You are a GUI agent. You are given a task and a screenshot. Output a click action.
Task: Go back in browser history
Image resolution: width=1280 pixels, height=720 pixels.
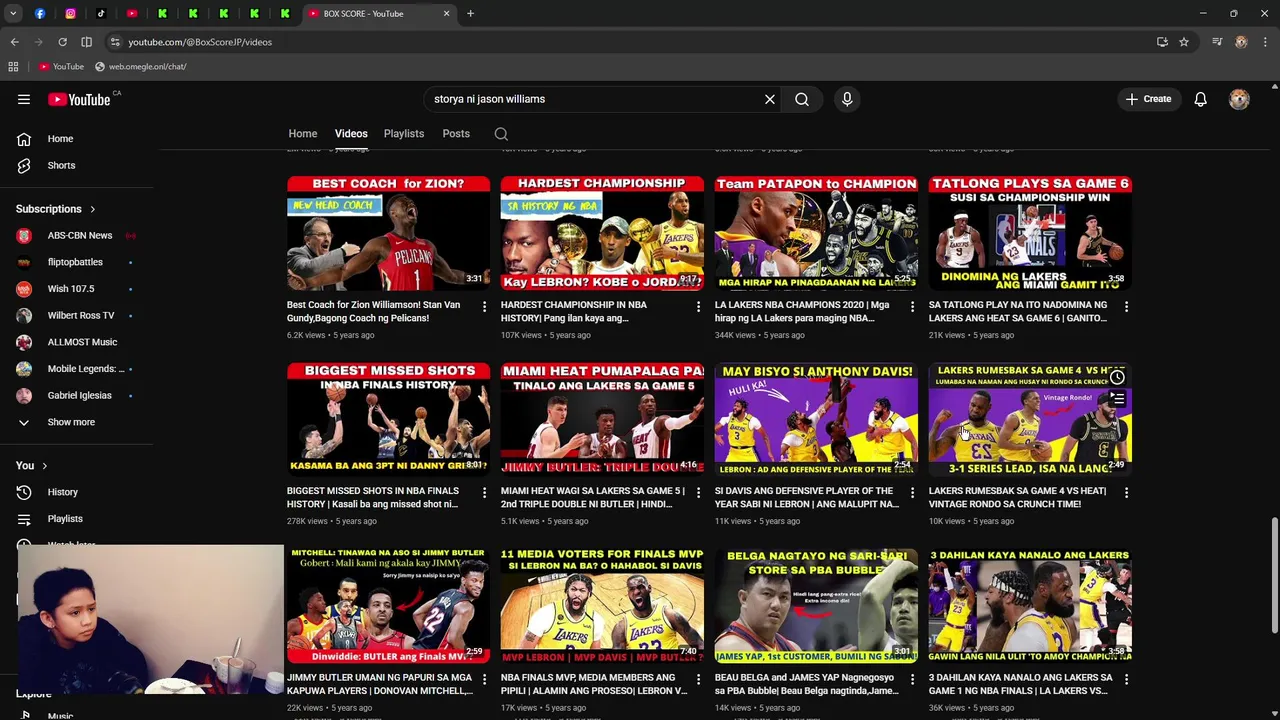click(x=14, y=42)
